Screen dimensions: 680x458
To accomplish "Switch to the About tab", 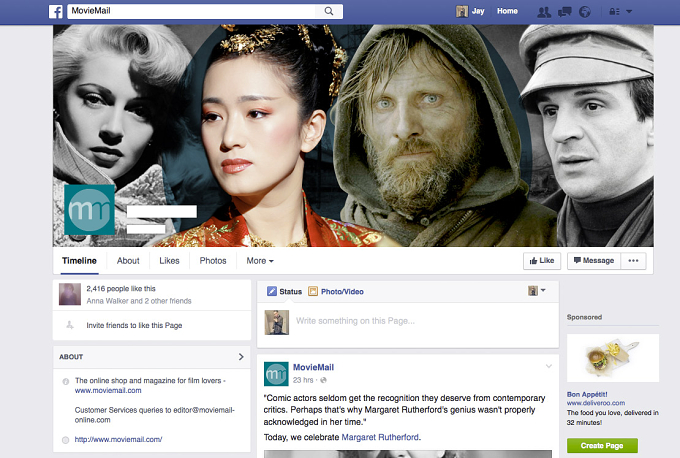I will click(x=128, y=261).
